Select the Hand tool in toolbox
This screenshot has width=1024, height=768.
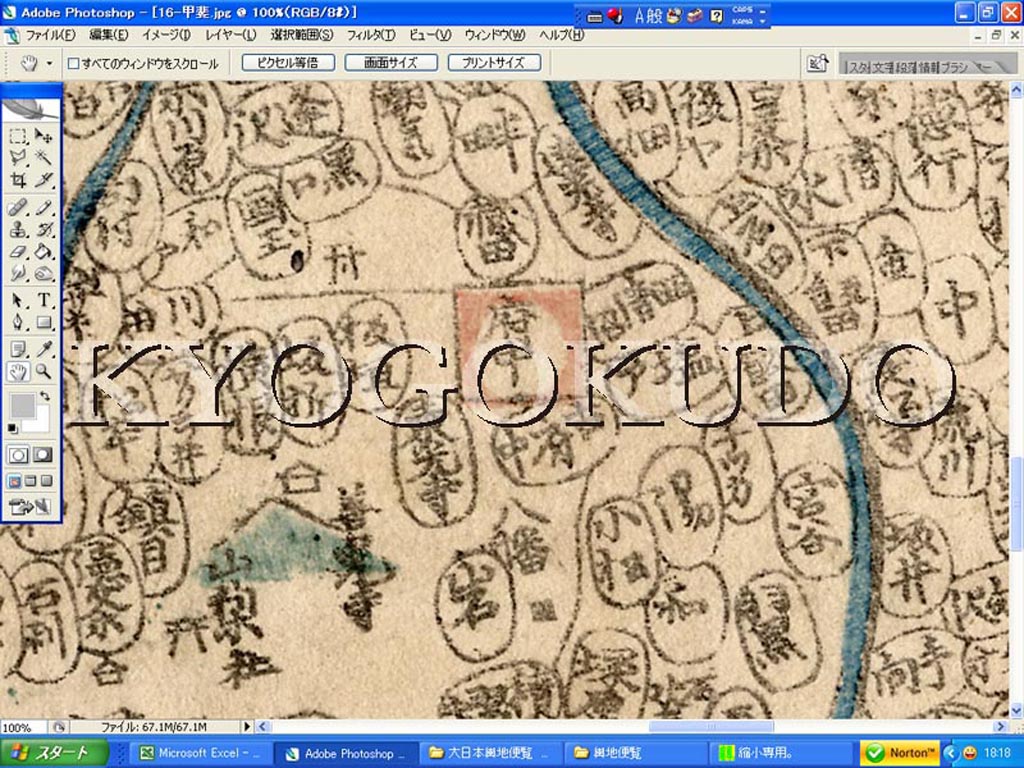(18, 372)
